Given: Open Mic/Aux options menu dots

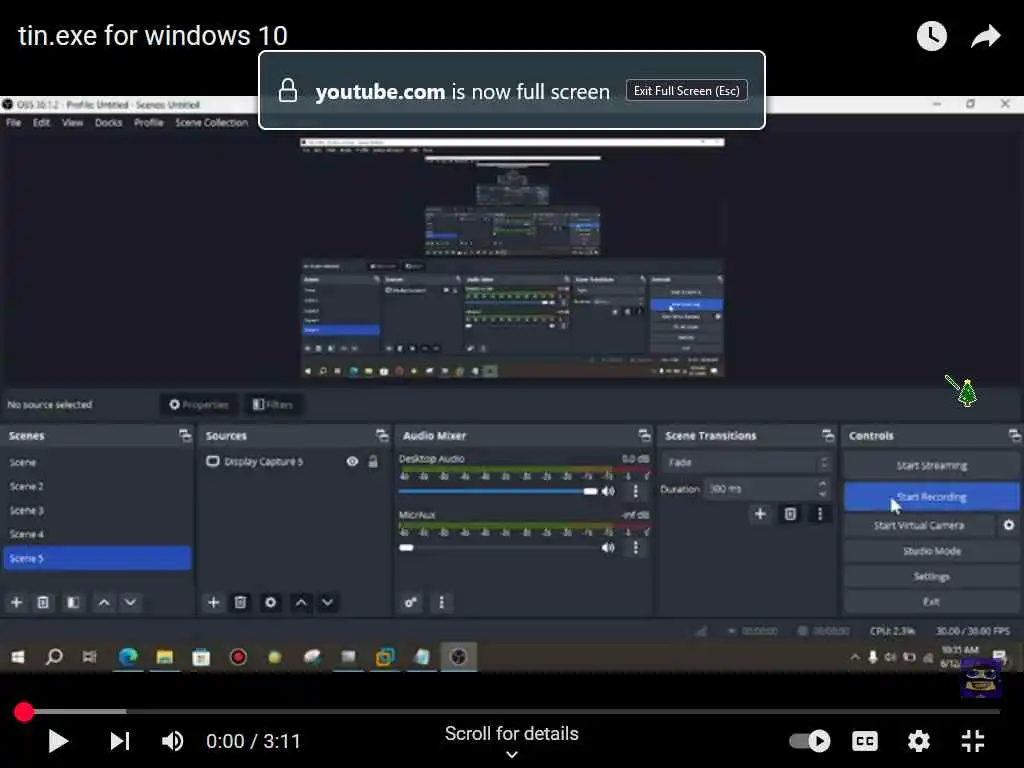Looking at the screenshot, I should pyautogui.click(x=635, y=547).
